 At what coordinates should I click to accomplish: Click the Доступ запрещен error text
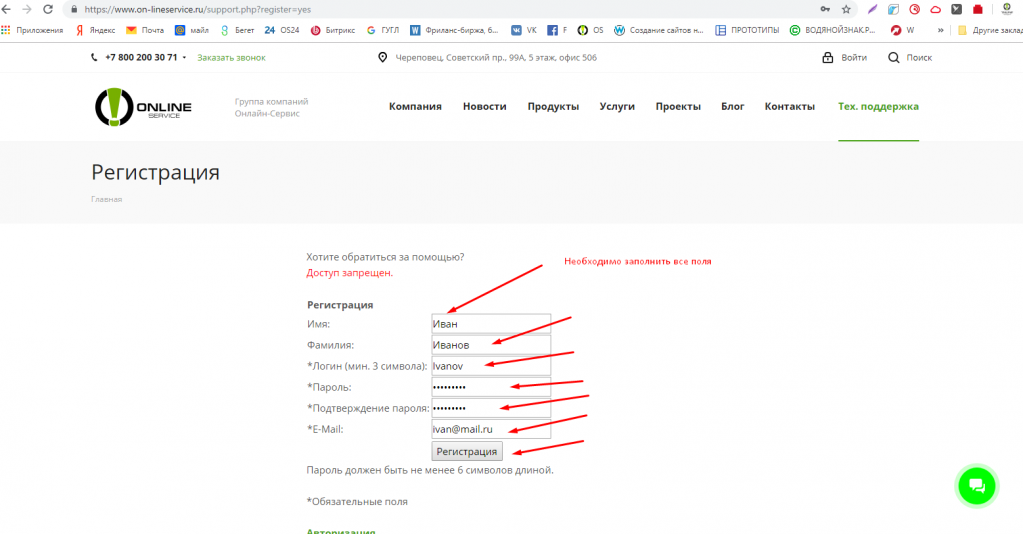tap(350, 273)
